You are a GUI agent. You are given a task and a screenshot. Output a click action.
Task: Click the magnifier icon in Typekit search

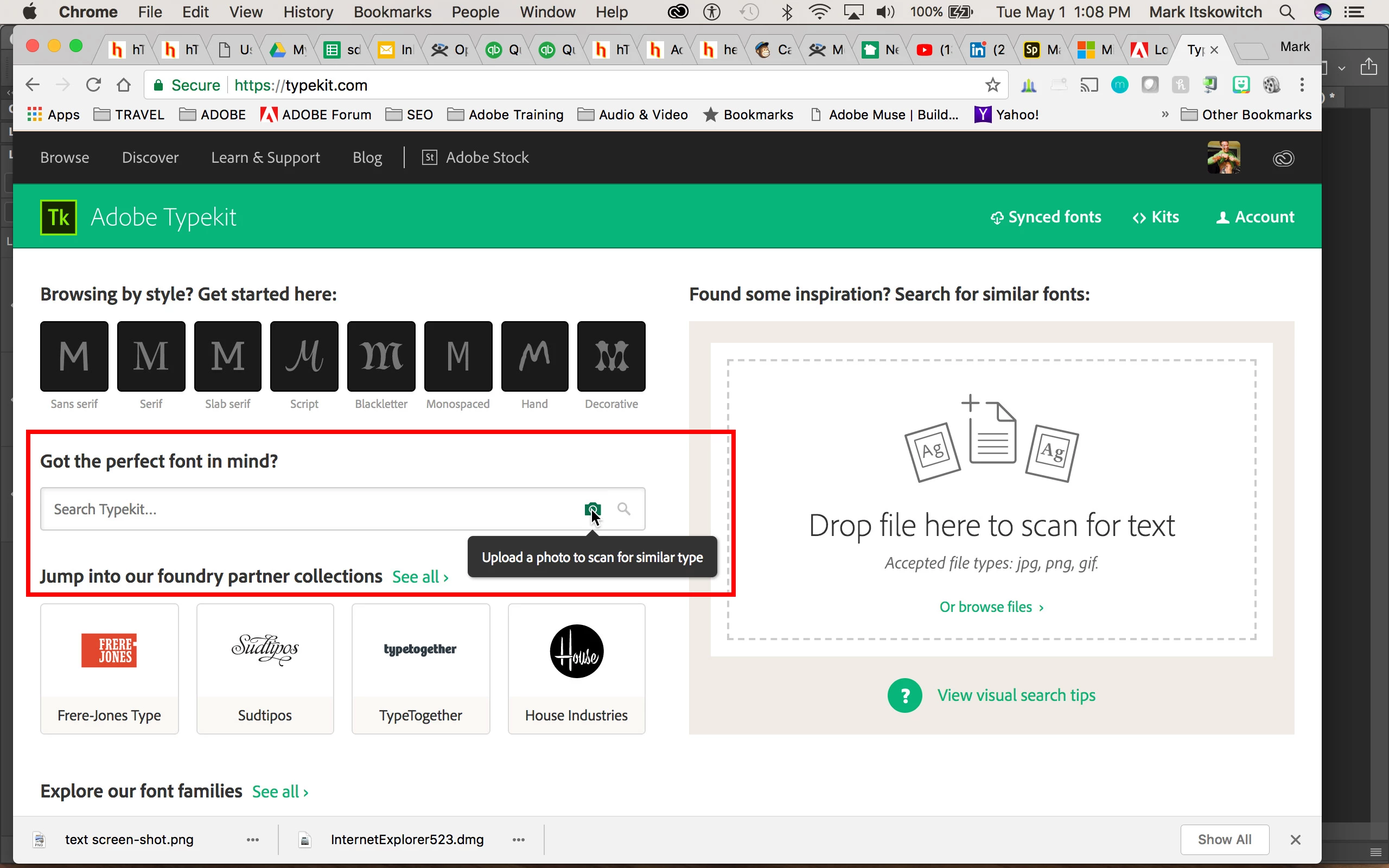tap(624, 509)
